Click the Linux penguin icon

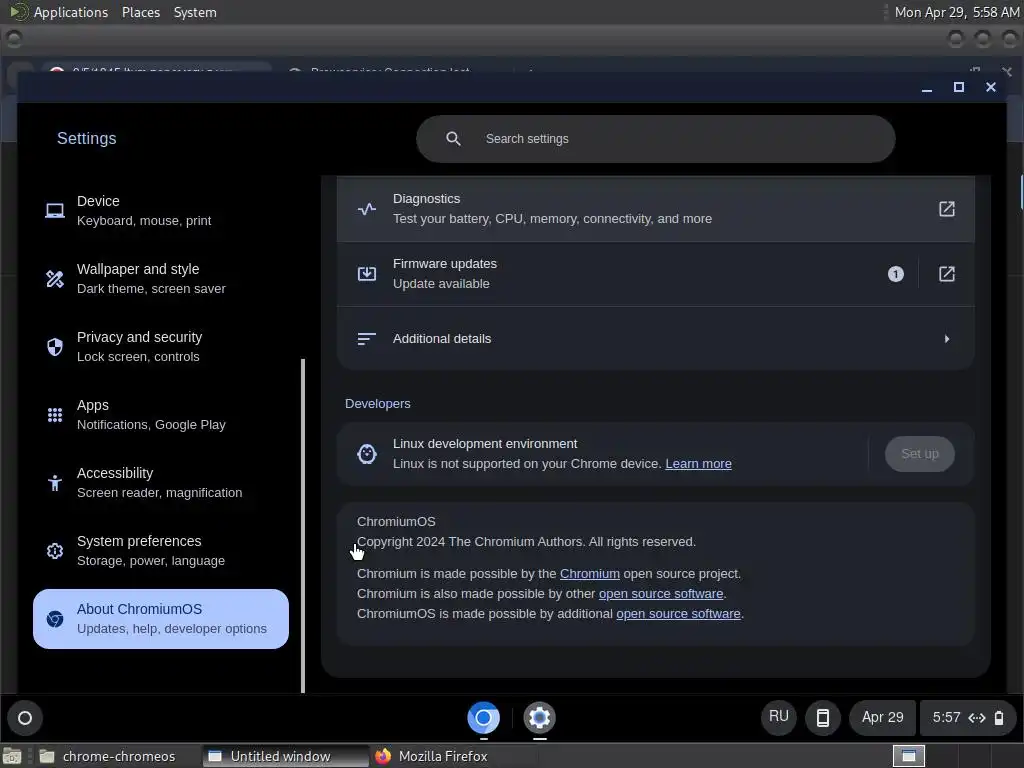click(x=367, y=453)
